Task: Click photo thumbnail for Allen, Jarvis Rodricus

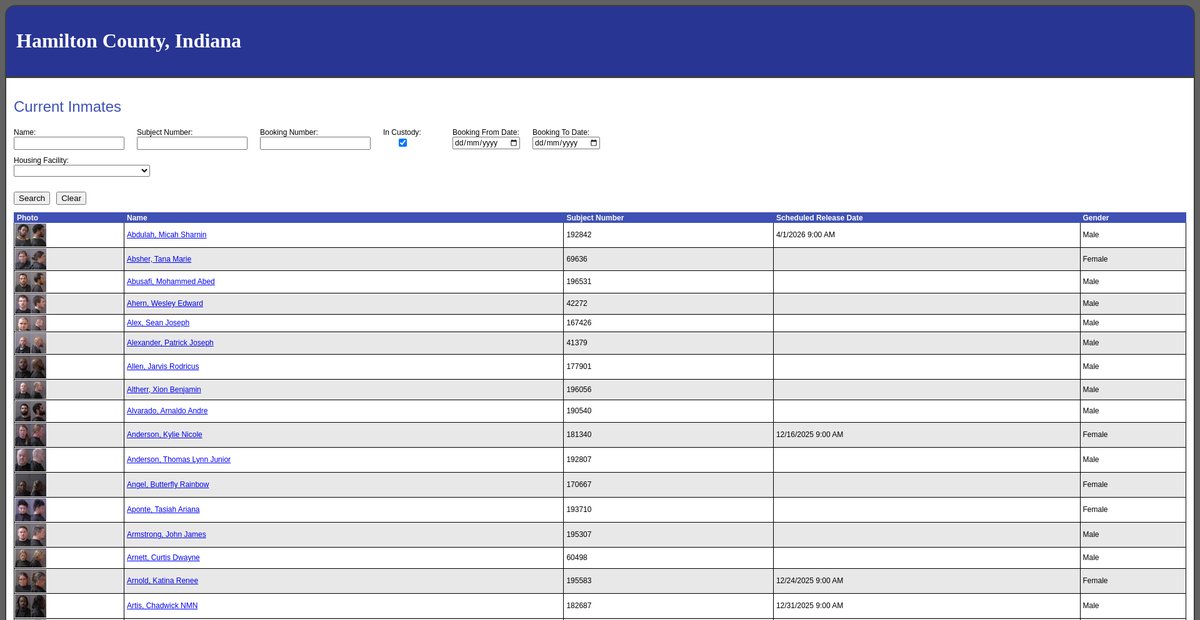Action: click(x=30, y=367)
